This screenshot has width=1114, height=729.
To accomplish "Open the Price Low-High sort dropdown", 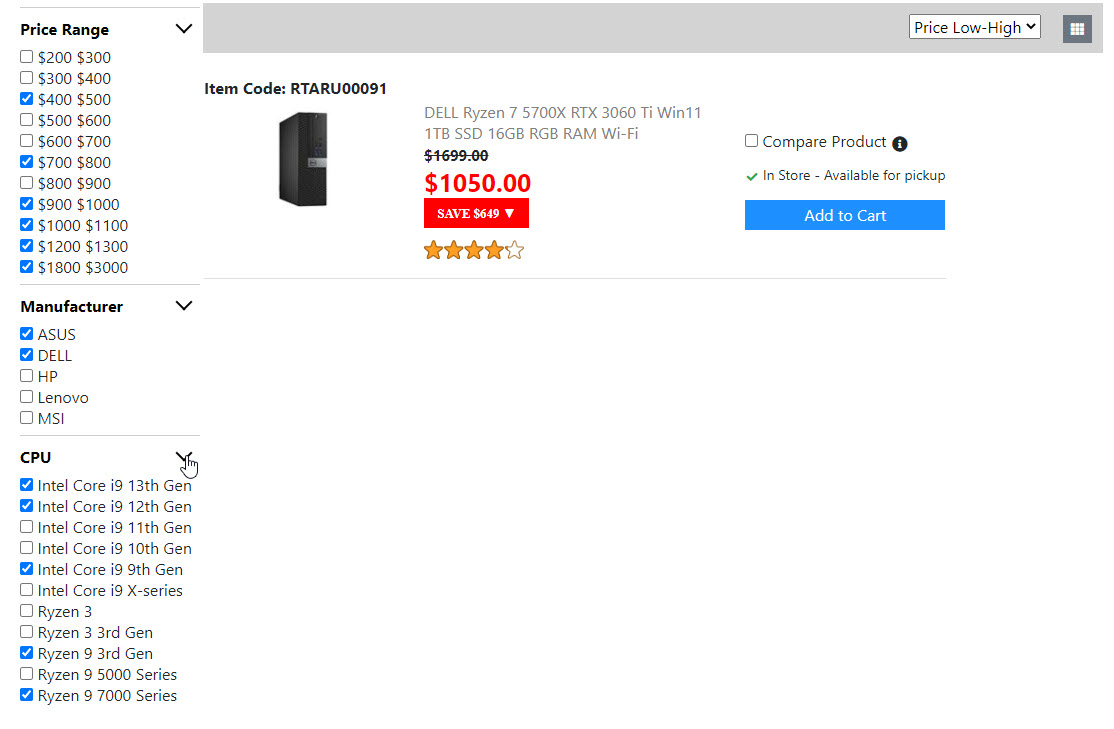I will click(974, 28).
